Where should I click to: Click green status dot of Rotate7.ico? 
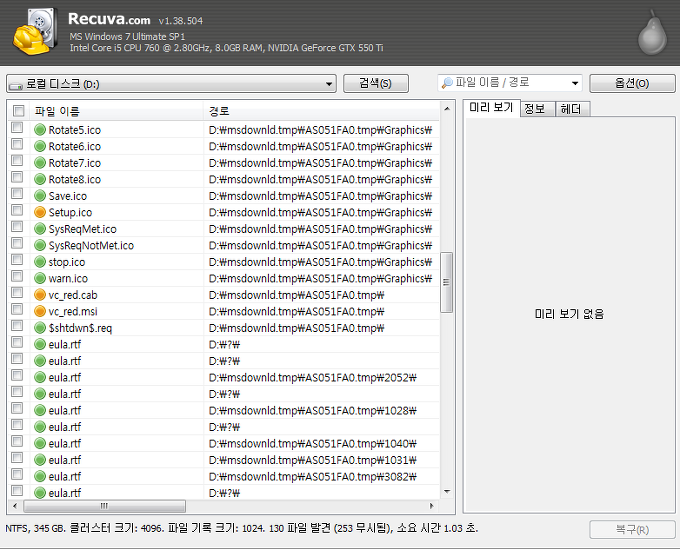(40, 163)
